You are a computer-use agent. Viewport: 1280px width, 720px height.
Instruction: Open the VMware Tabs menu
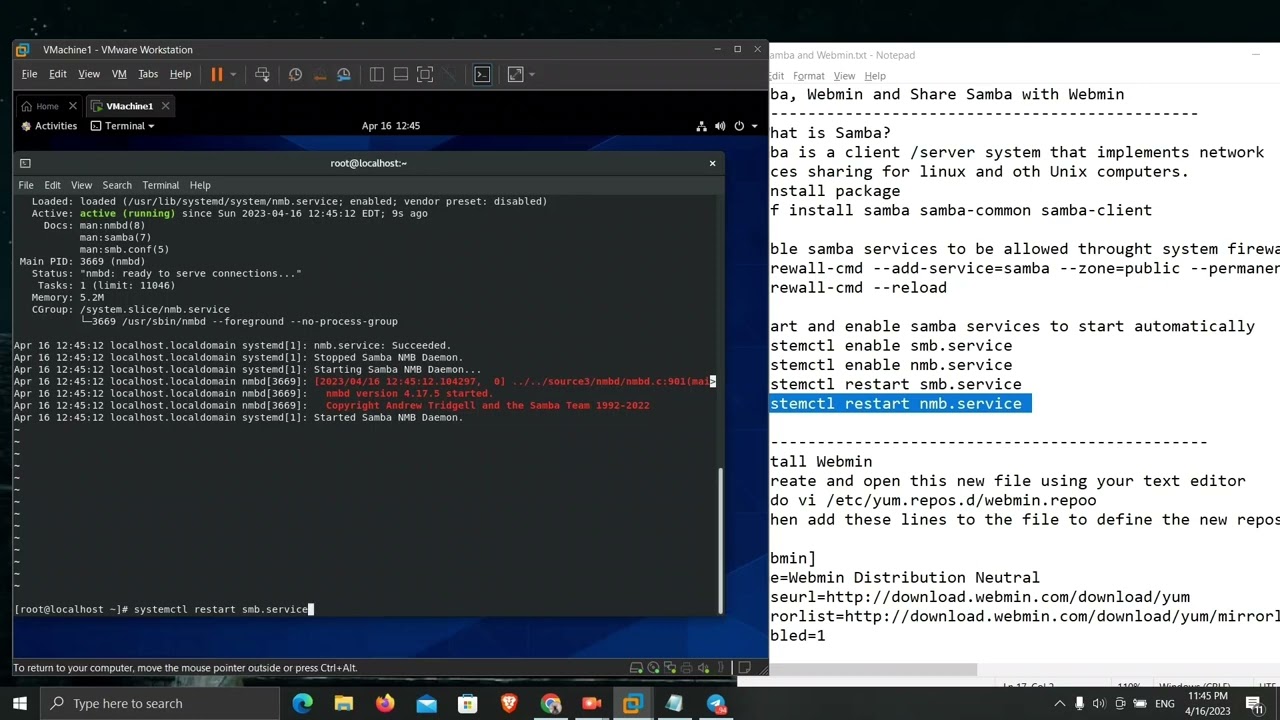coord(148,74)
